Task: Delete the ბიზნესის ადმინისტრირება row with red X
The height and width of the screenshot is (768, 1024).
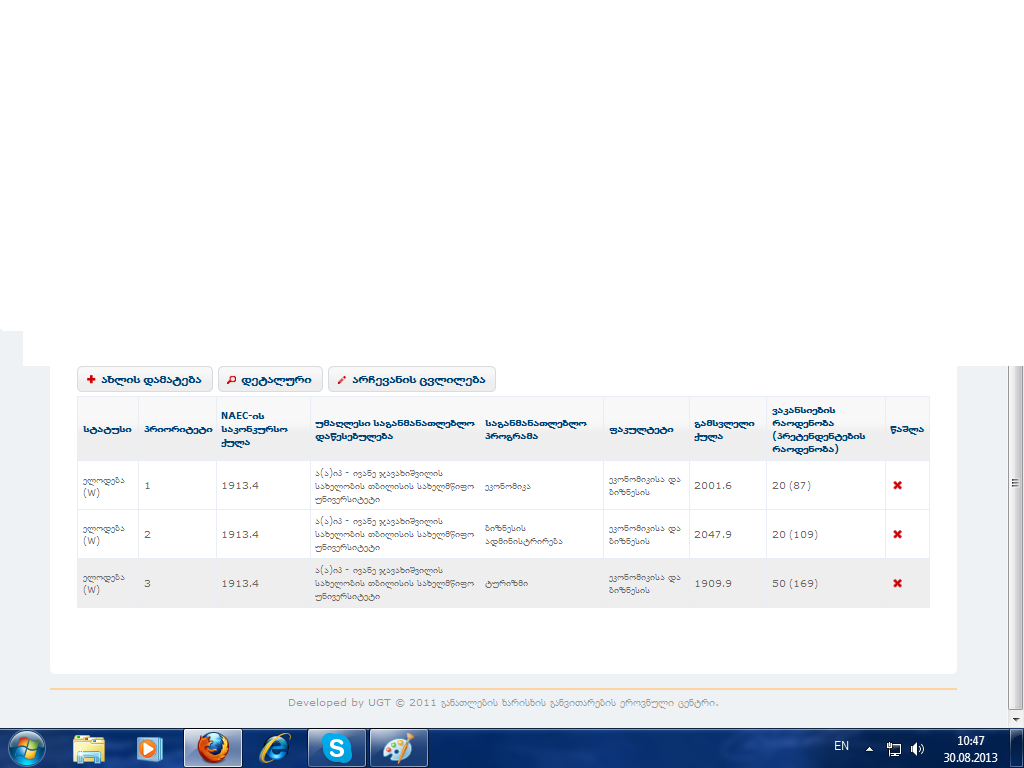Action: point(897,534)
